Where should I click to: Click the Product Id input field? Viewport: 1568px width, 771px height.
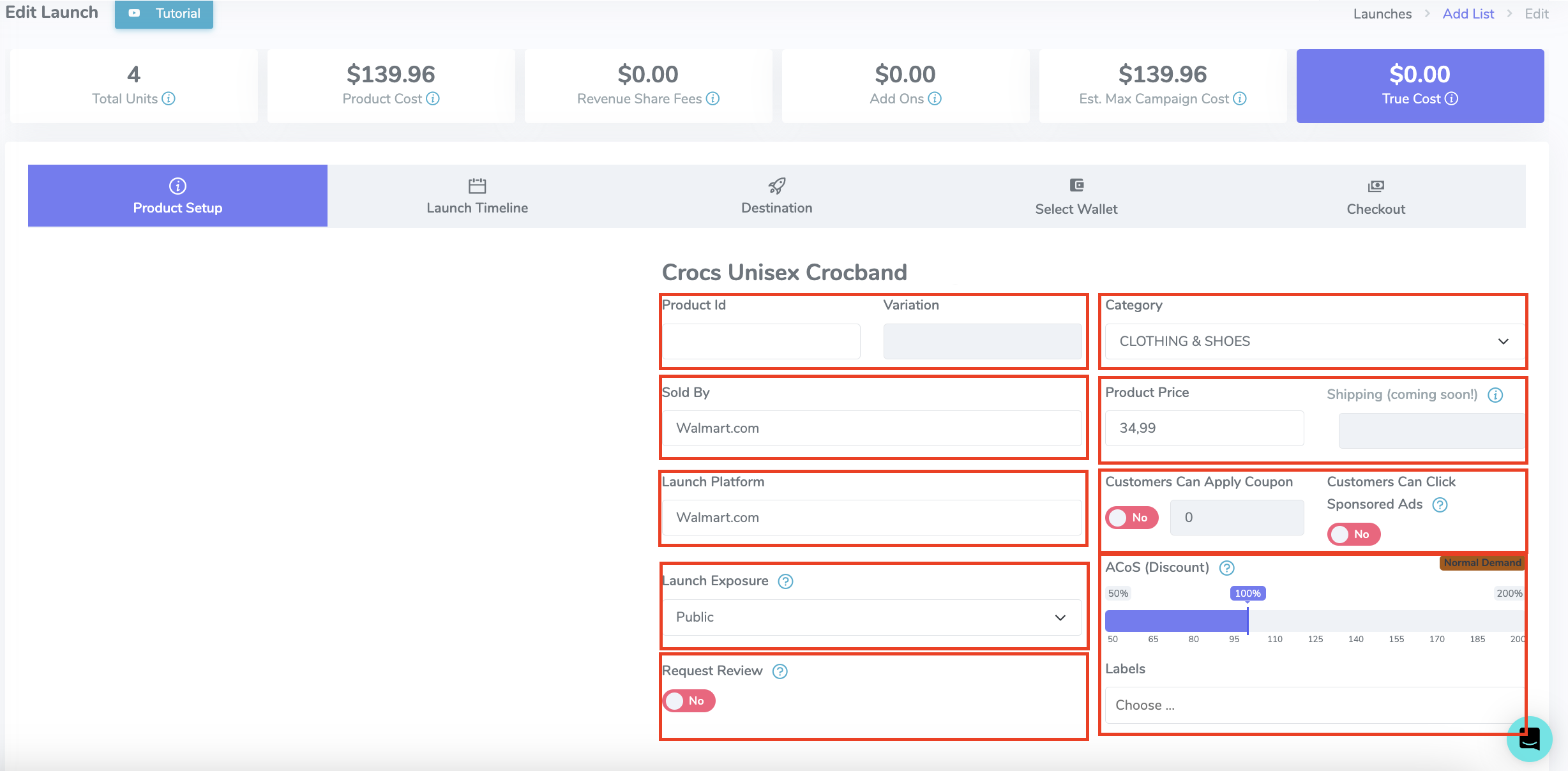click(761, 341)
